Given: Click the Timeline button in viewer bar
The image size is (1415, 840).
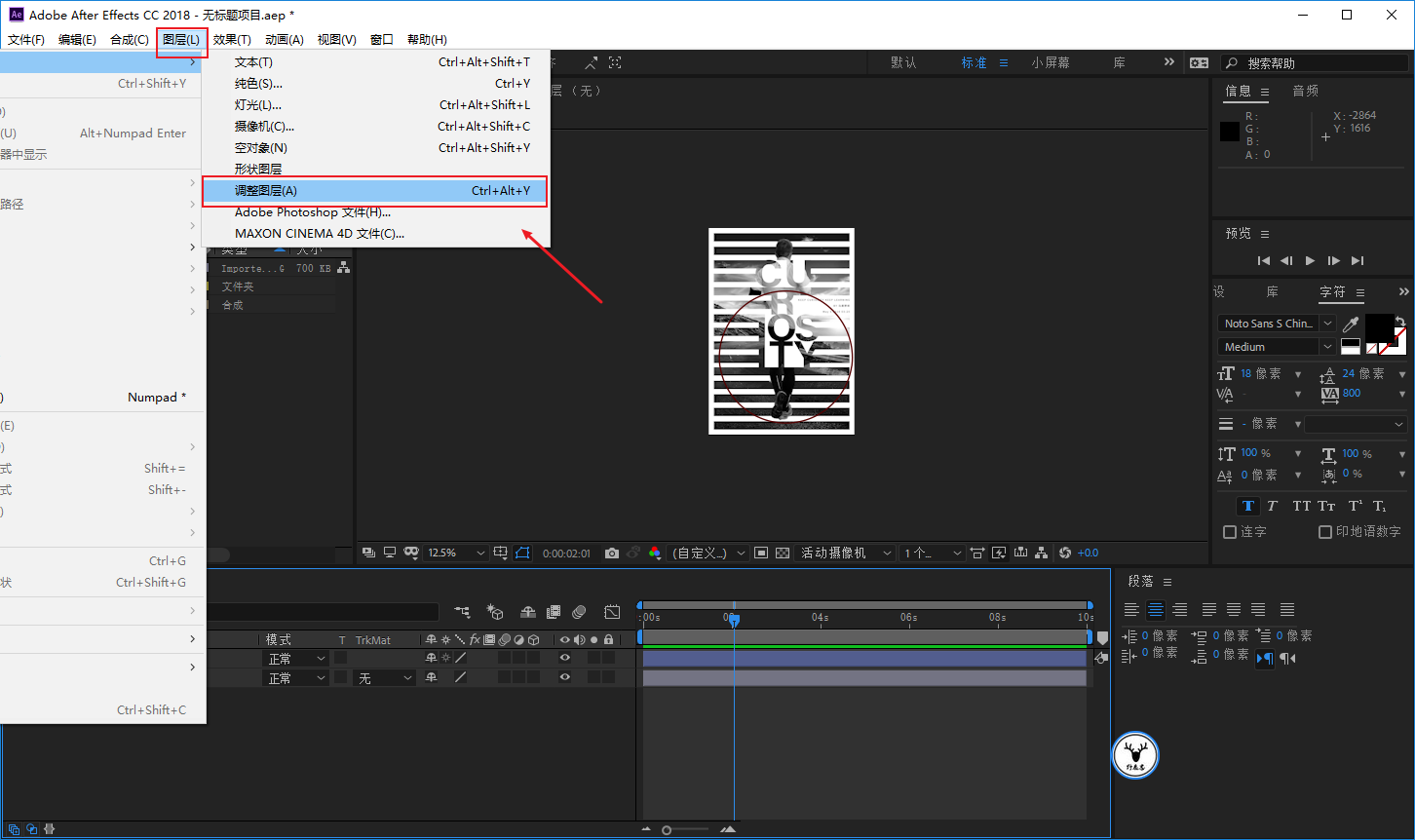Looking at the screenshot, I should point(1020,553).
